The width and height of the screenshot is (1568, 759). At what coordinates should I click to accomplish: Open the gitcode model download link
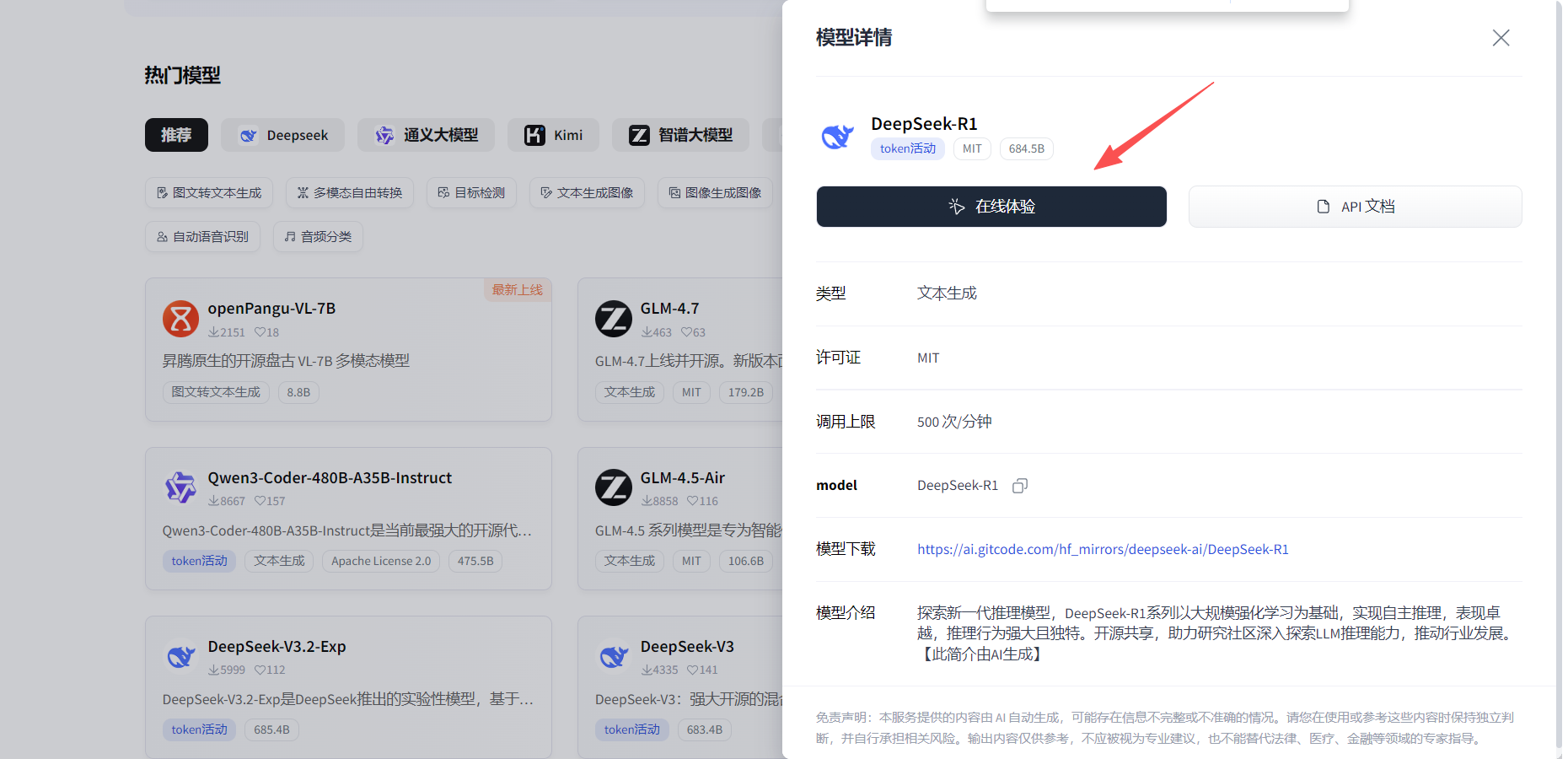click(x=1103, y=549)
